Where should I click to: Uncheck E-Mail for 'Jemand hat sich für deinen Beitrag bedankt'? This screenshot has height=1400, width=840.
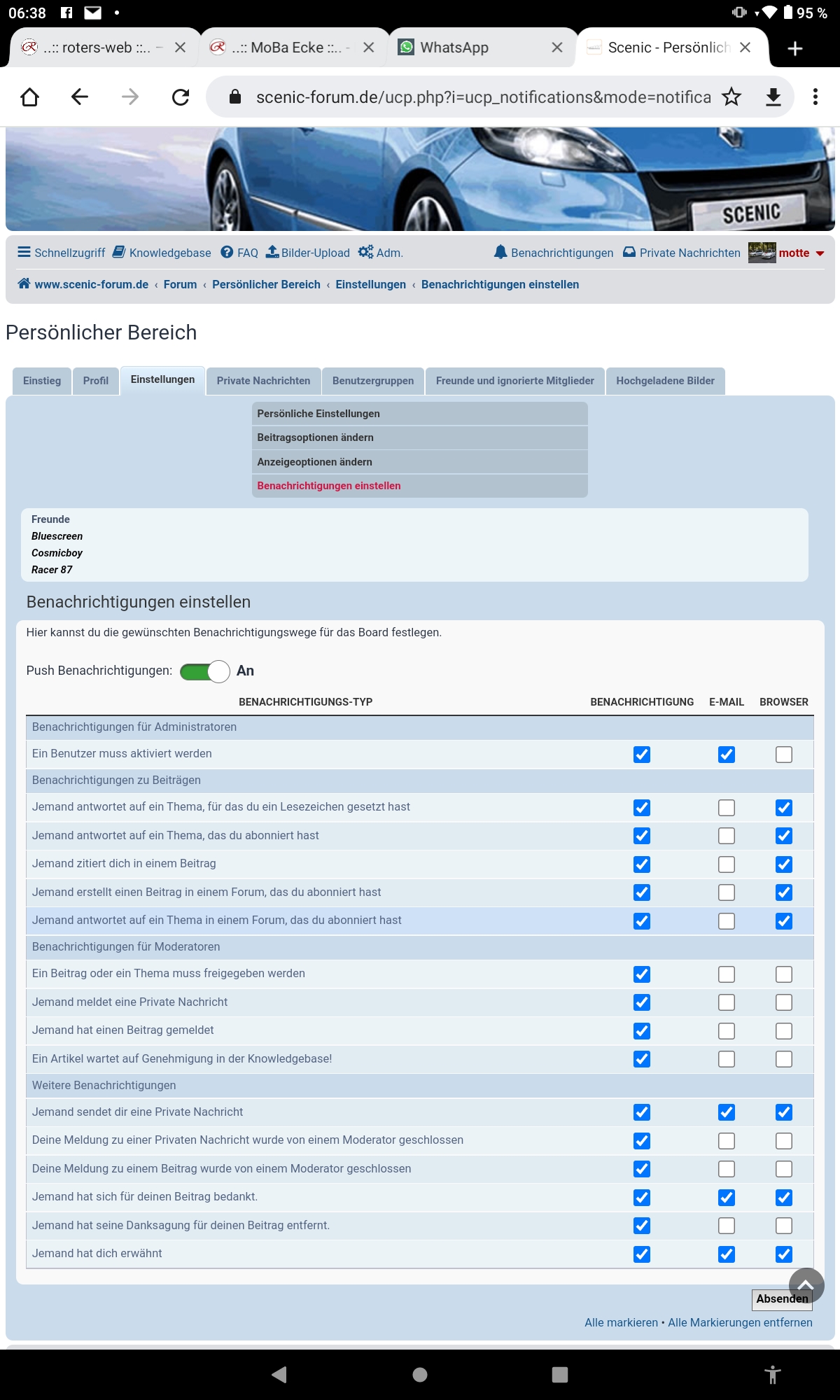pos(727,1198)
